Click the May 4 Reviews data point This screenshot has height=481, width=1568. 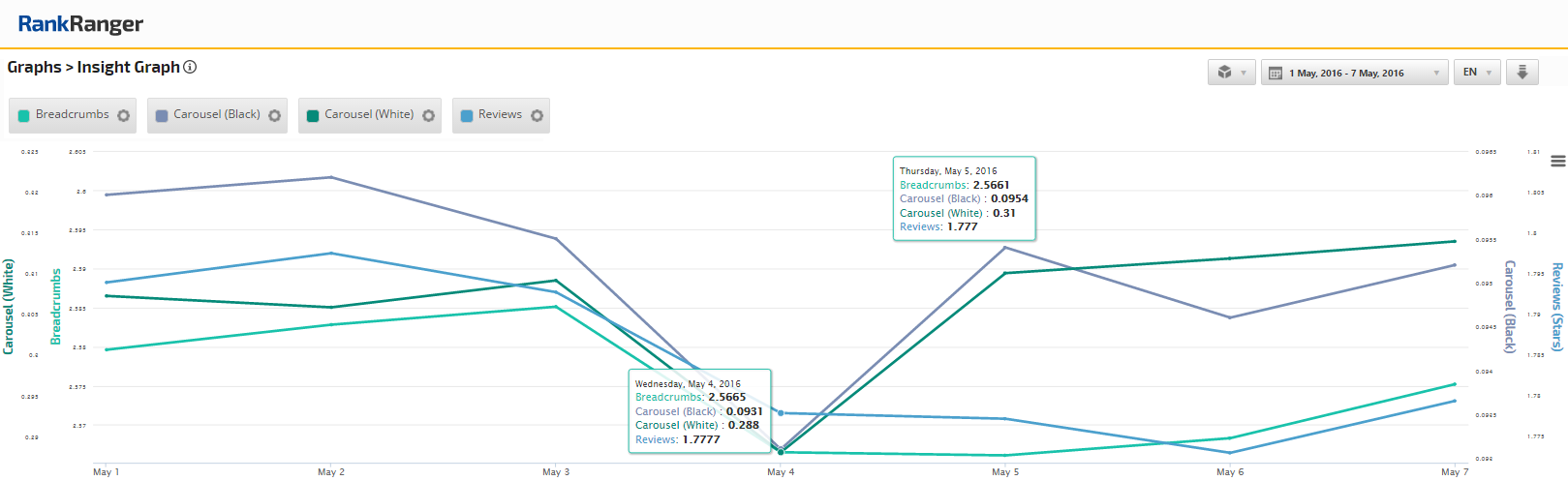(782, 413)
